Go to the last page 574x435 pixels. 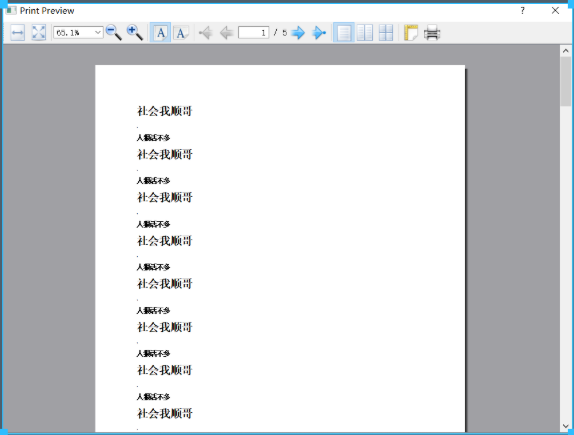(x=319, y=33)
